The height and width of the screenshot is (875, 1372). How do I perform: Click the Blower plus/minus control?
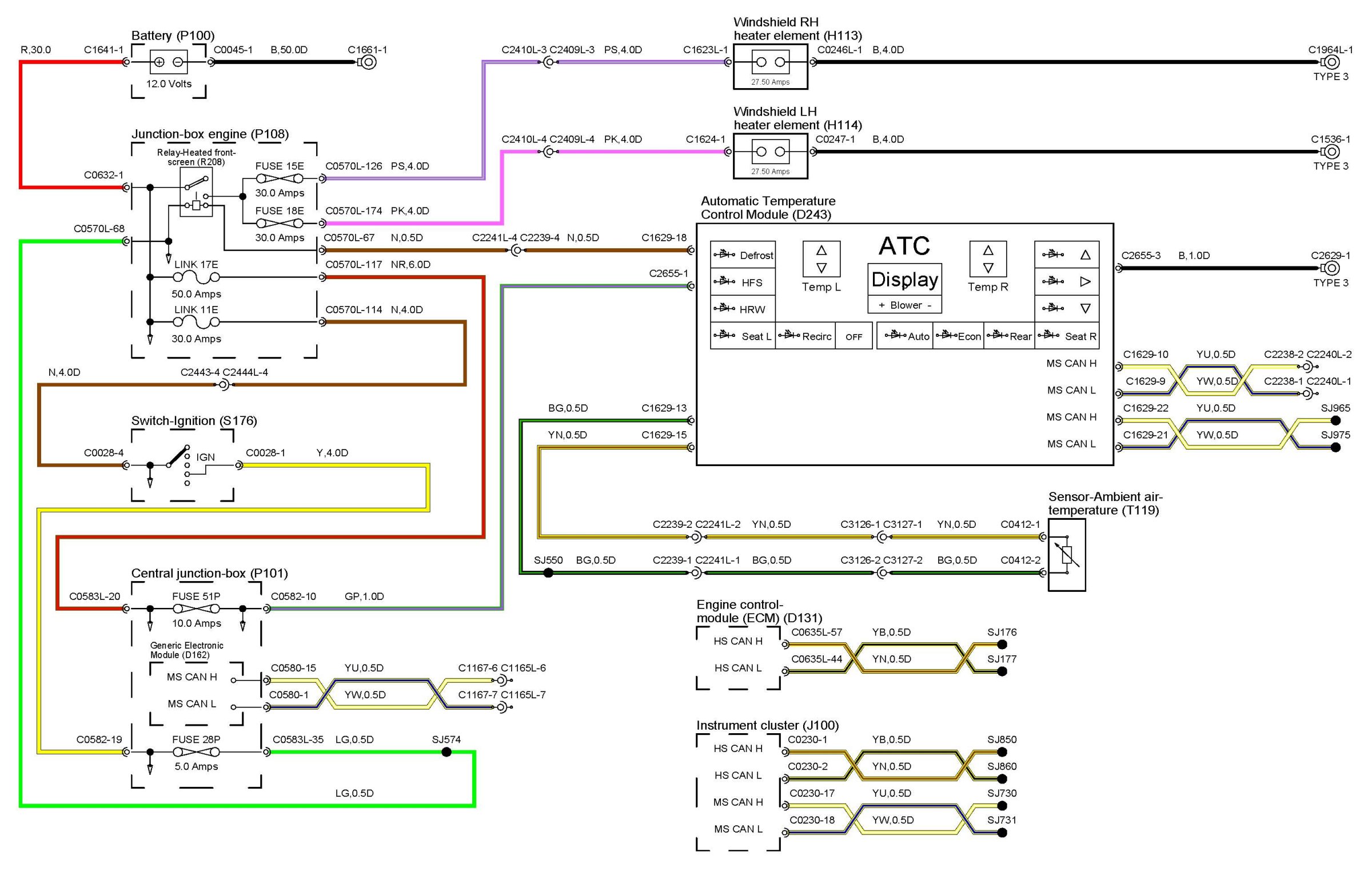[x=904, y=305]
